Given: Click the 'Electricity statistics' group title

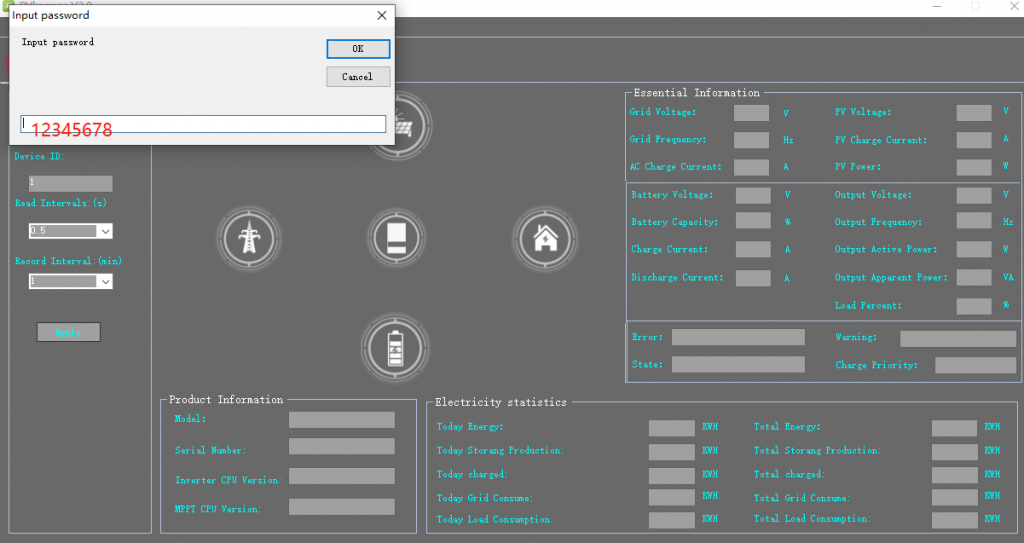Looking at the screenshot, I should pyautogui.click(x=500, y=402).
